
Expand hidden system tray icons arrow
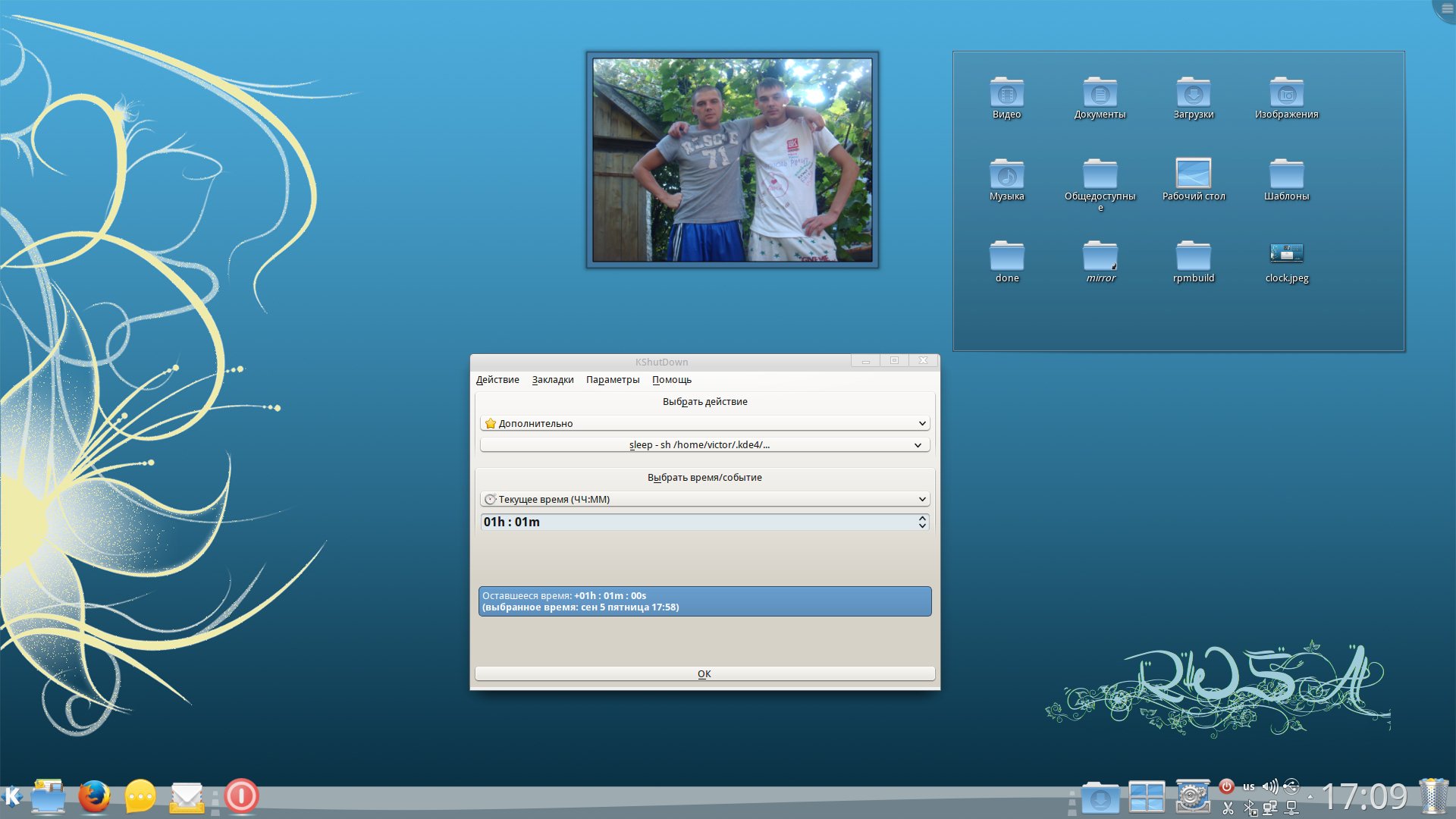tap(1310, 797)
